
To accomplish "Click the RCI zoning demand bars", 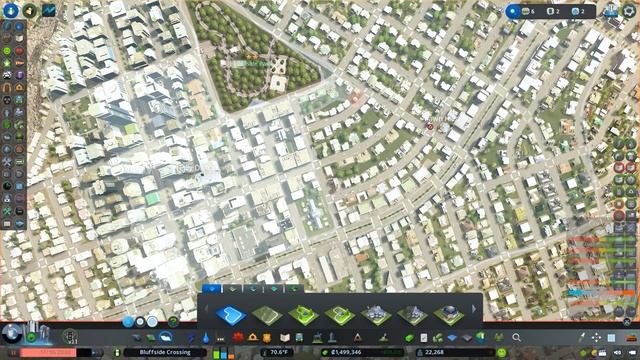I will [223, 353].
